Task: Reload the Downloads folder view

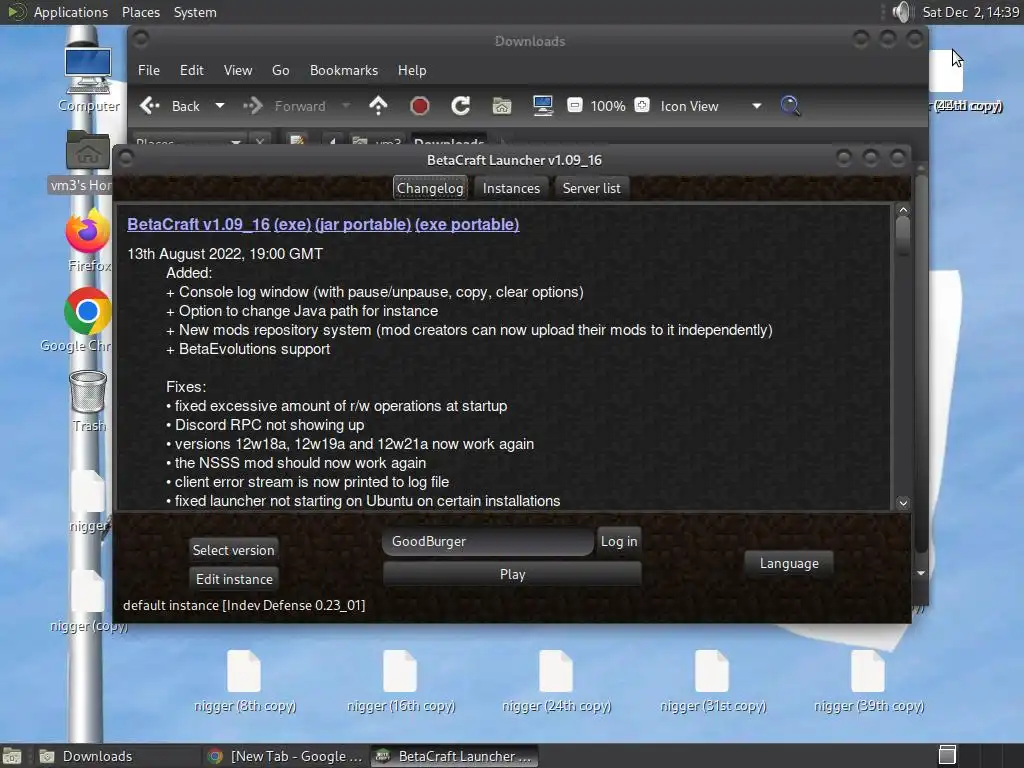Action: [x=460, y=106]
